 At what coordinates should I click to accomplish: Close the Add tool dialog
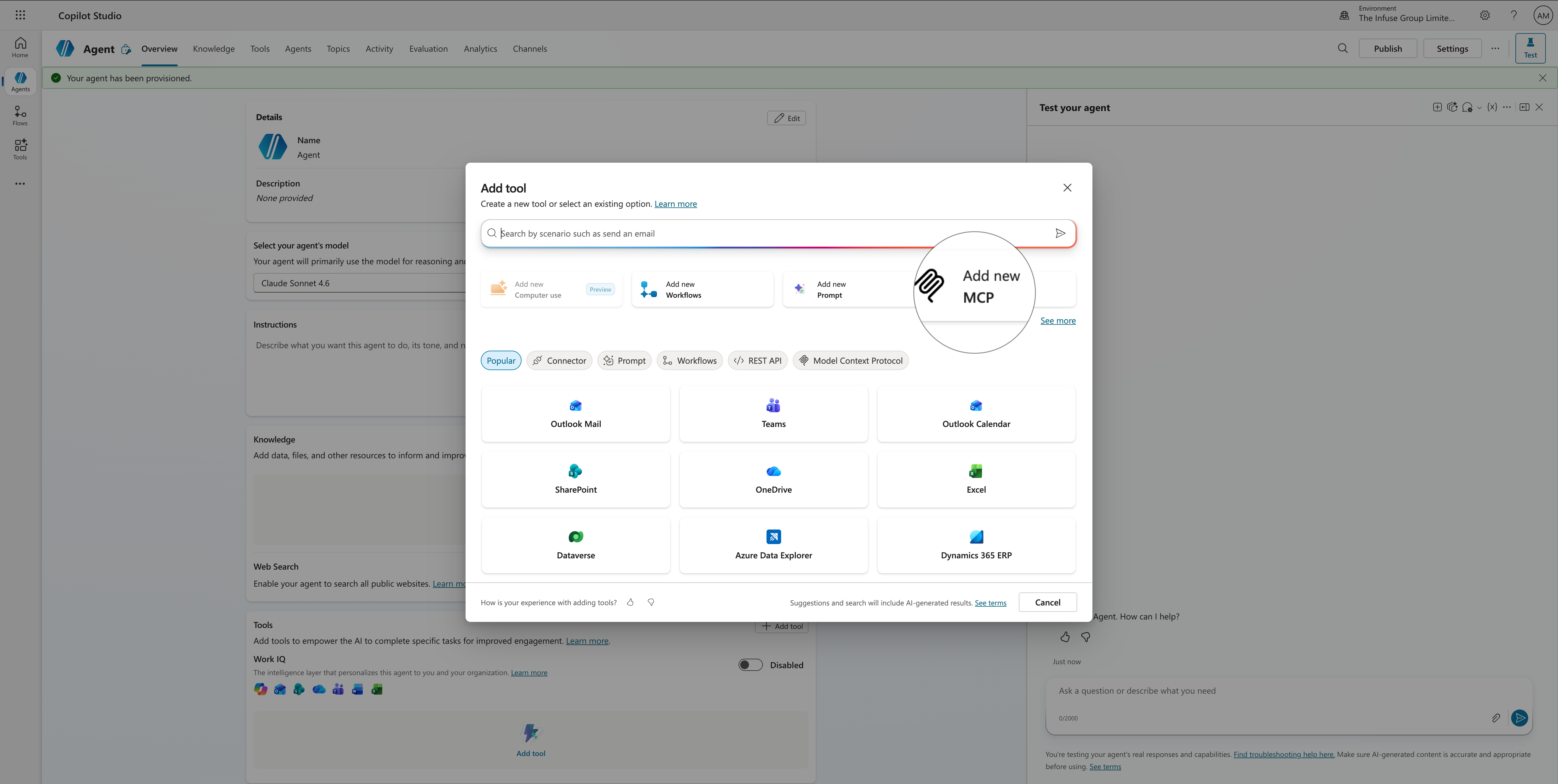pos(1067,188)
